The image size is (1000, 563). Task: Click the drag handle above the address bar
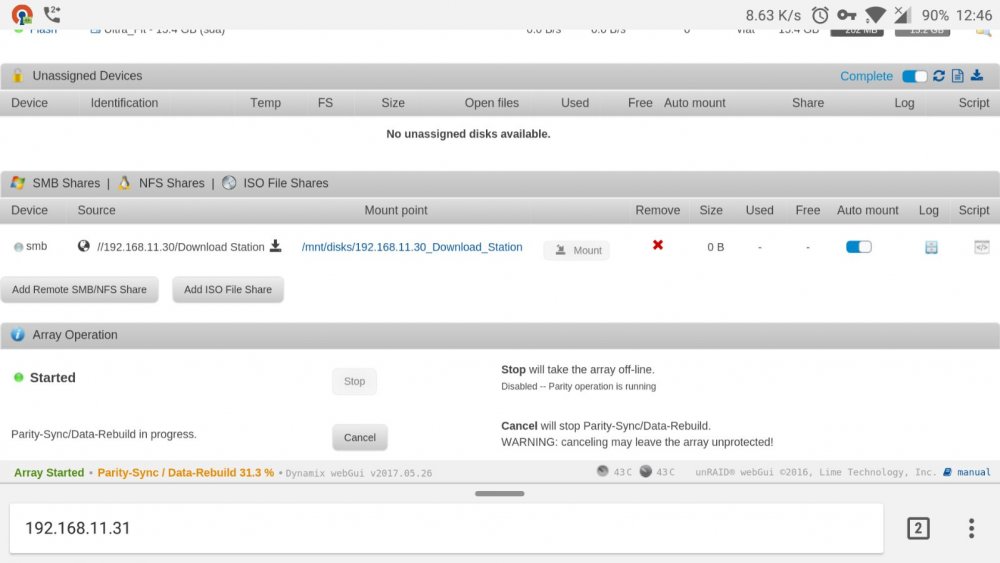[x=499, y=494]
